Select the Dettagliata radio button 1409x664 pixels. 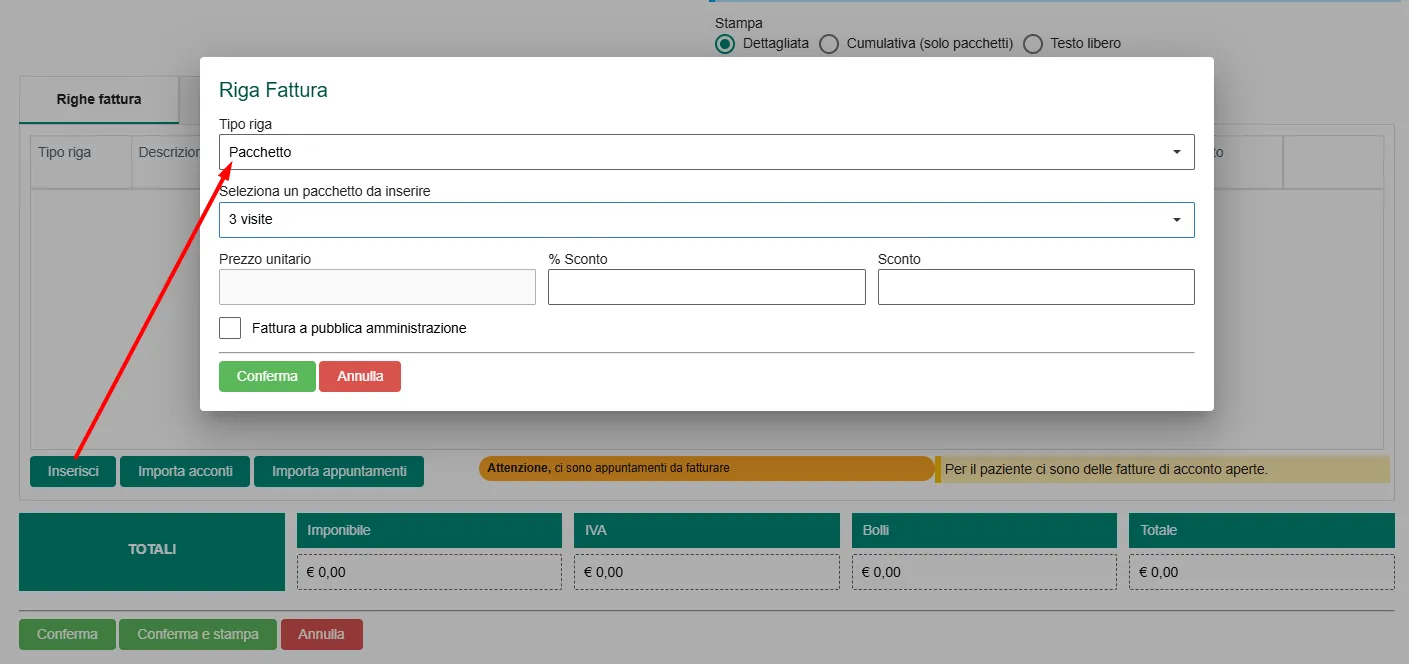(x=725, y=44)
